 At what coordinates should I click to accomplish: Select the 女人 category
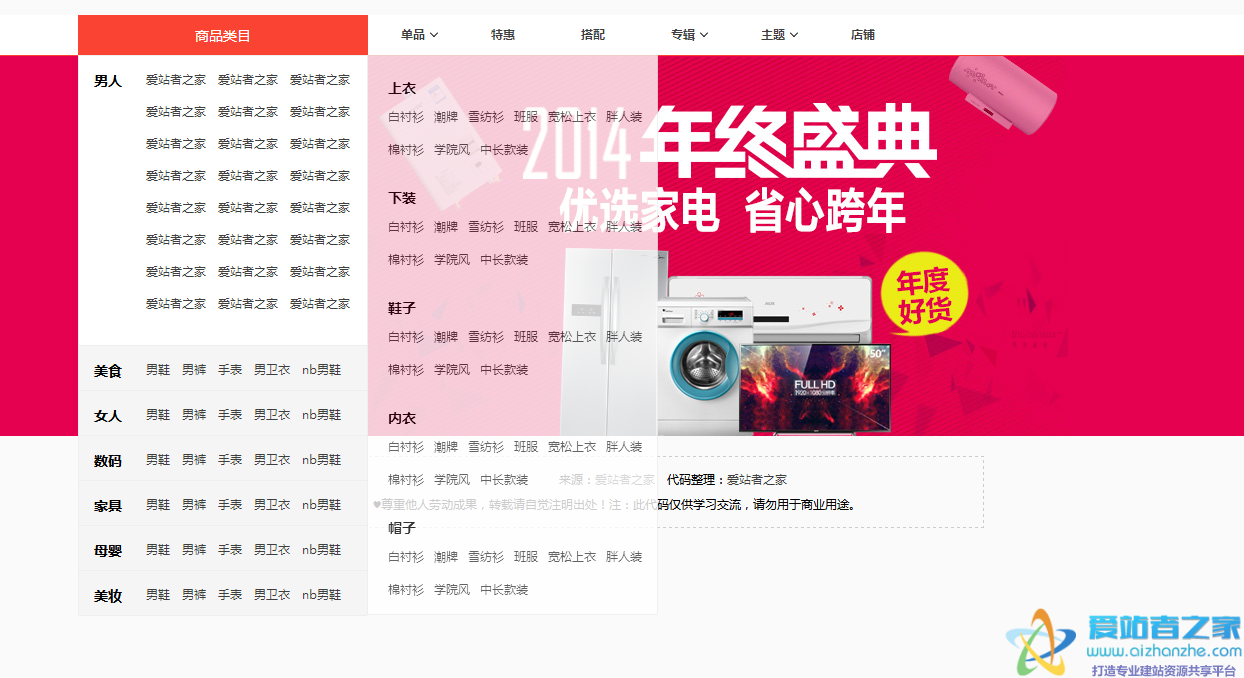(108, 416)
